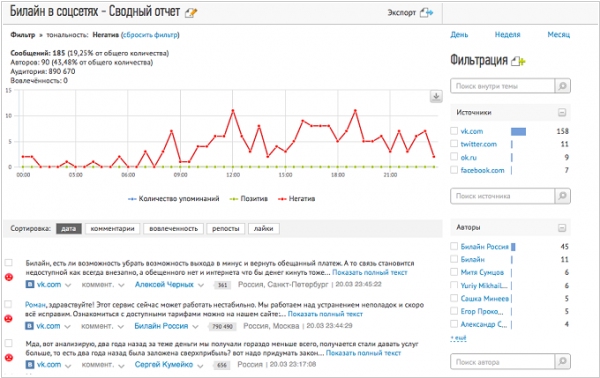Click the Экспорт export icon
The width and height of the screenshot is (600, 378).
426,13
